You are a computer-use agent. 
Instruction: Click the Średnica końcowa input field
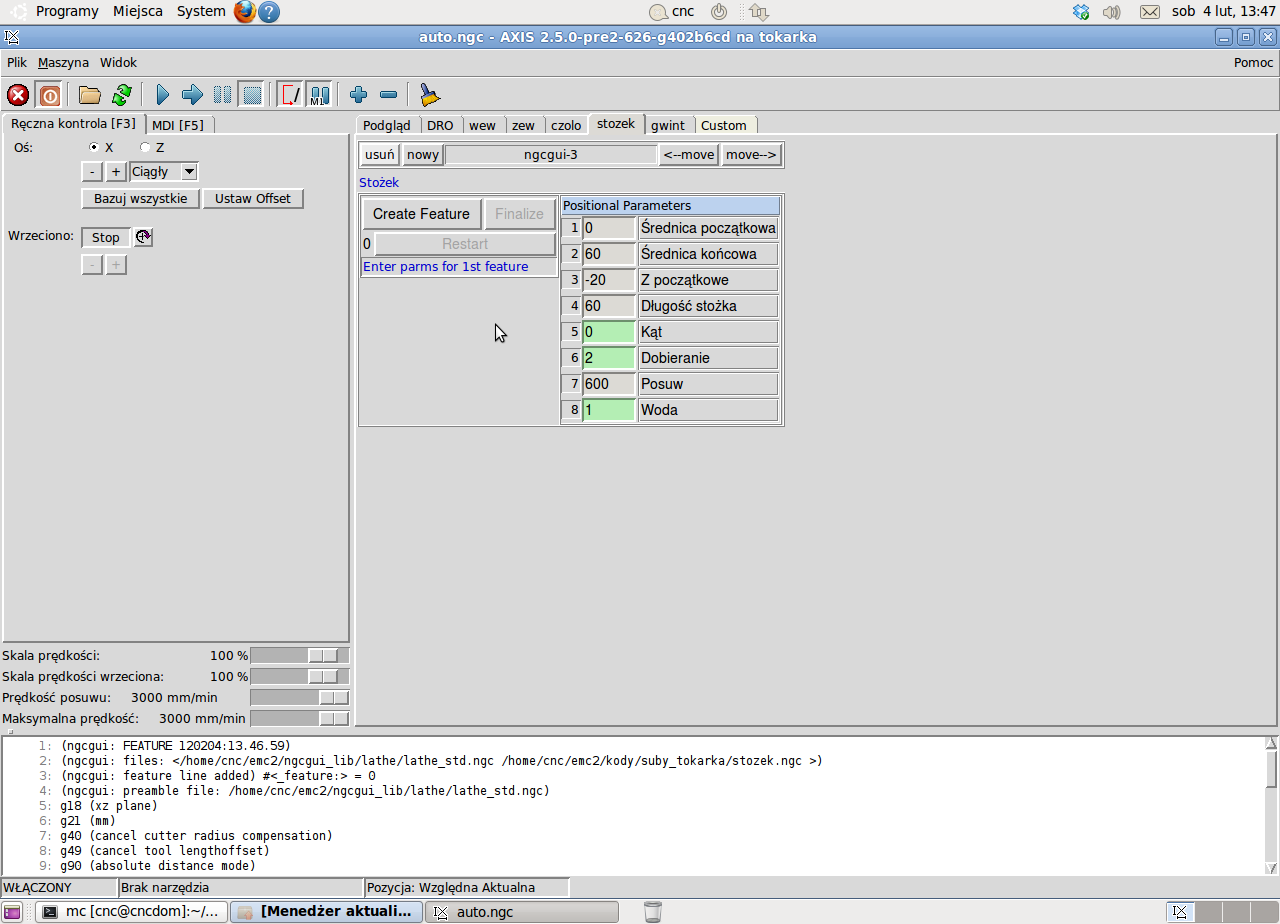pyautogui.click(x=609, y=254)
